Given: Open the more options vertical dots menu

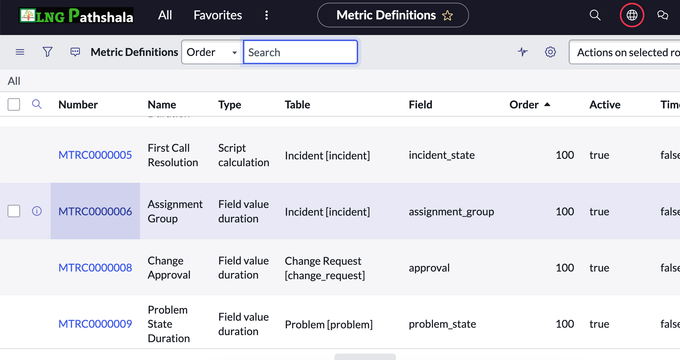Looking at the screenshot, I should click(x=266, y=15).
